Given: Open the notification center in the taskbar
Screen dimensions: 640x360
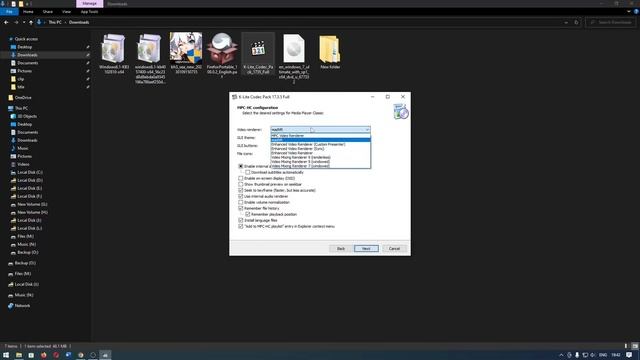Looking at the screenshot, I should click(x=629, y=355).
